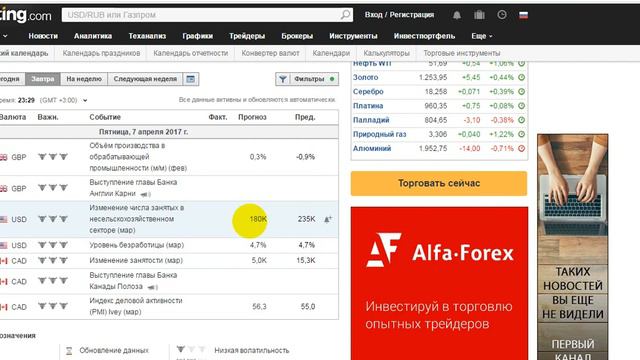Click the clock icon in Золото row
640x360 pixels.
coord(521,77)
